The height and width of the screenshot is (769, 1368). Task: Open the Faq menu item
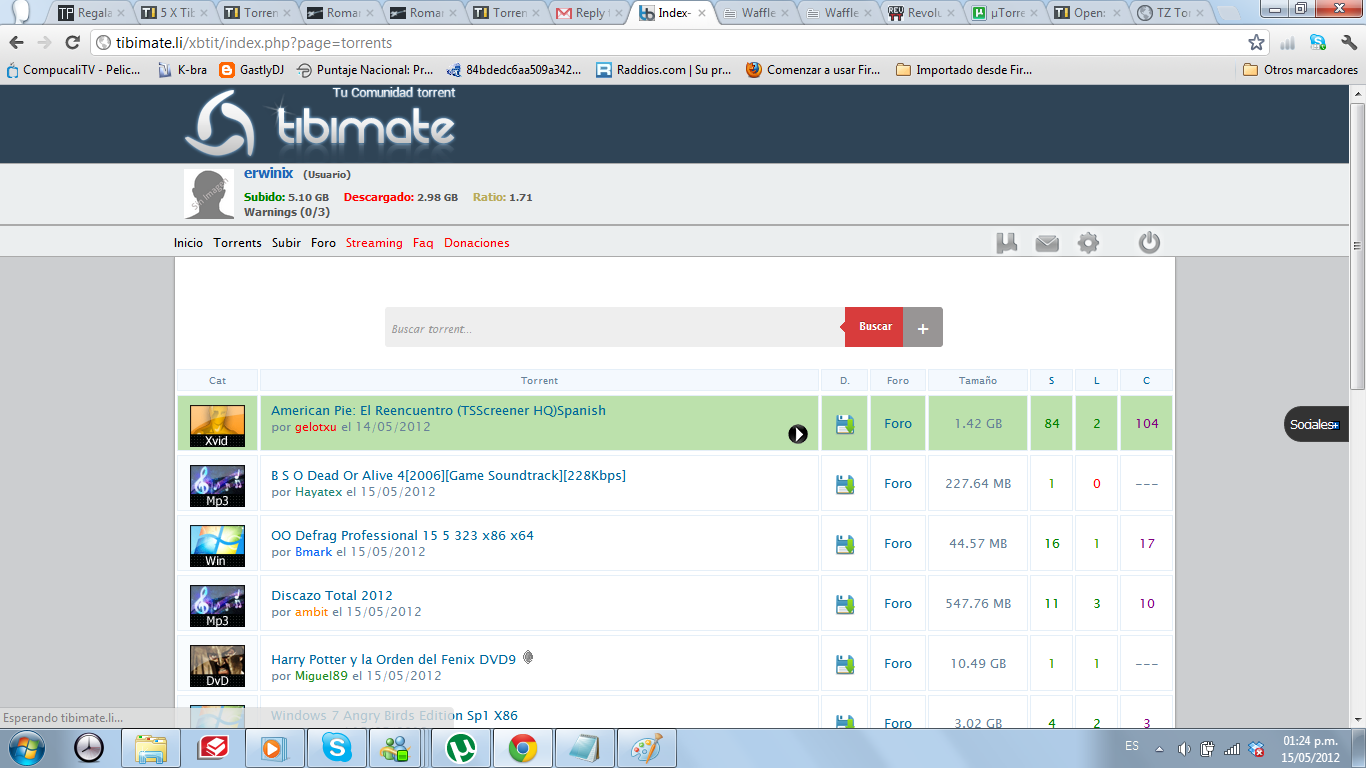coord(423,243)
